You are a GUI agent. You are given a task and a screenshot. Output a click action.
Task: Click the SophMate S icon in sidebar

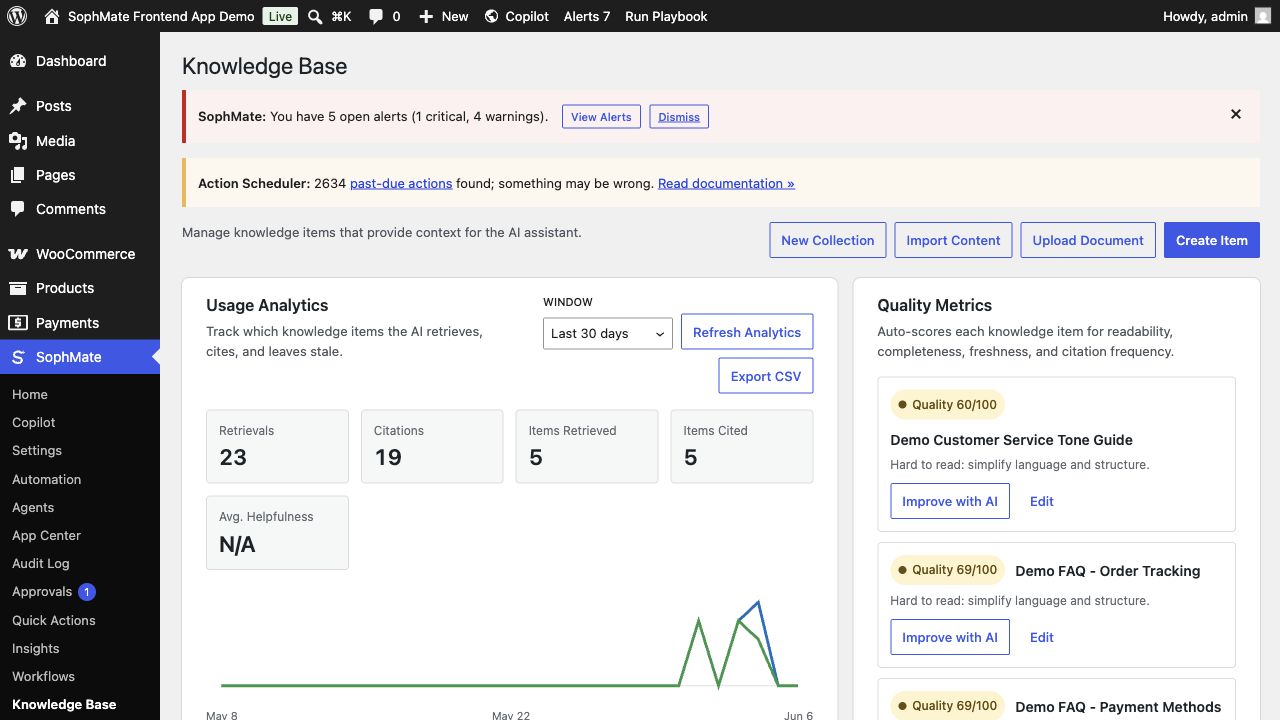18,357
